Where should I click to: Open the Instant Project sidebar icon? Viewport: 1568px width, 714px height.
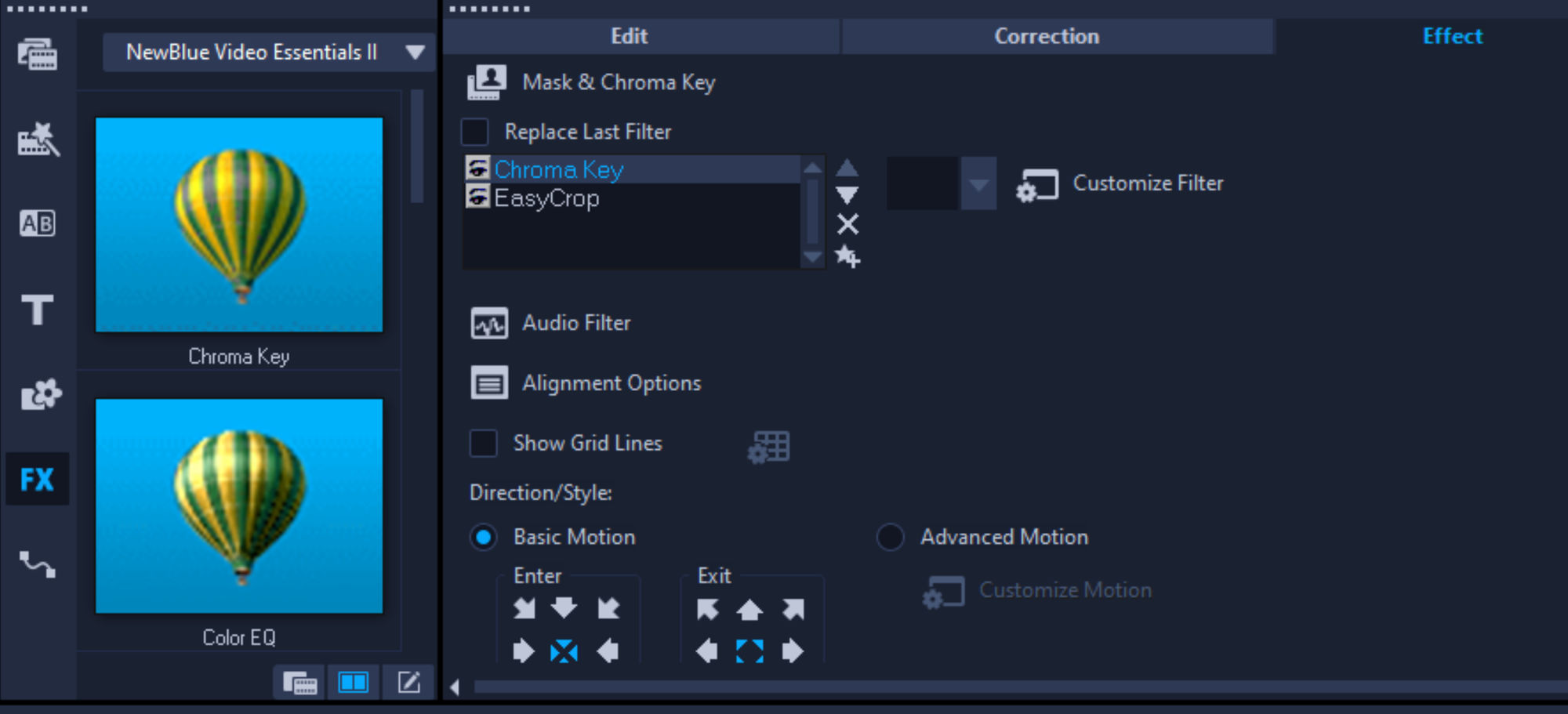[38, 140]
